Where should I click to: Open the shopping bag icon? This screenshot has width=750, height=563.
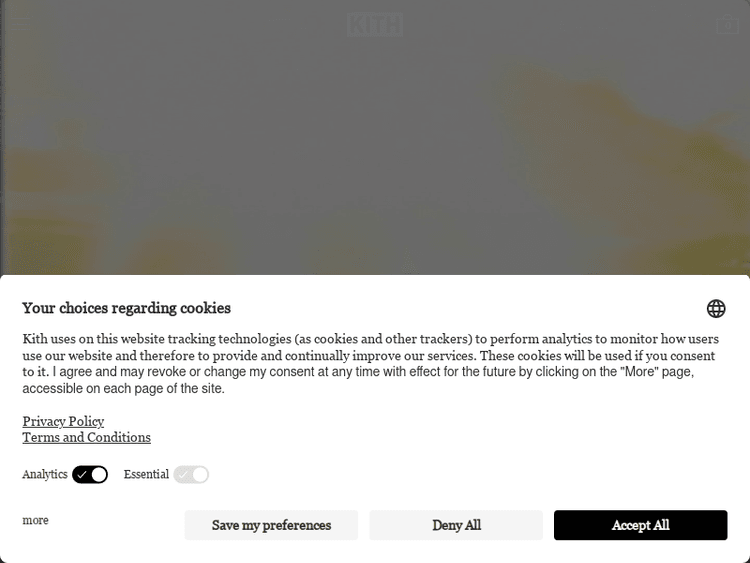click(x=727, y=23)
